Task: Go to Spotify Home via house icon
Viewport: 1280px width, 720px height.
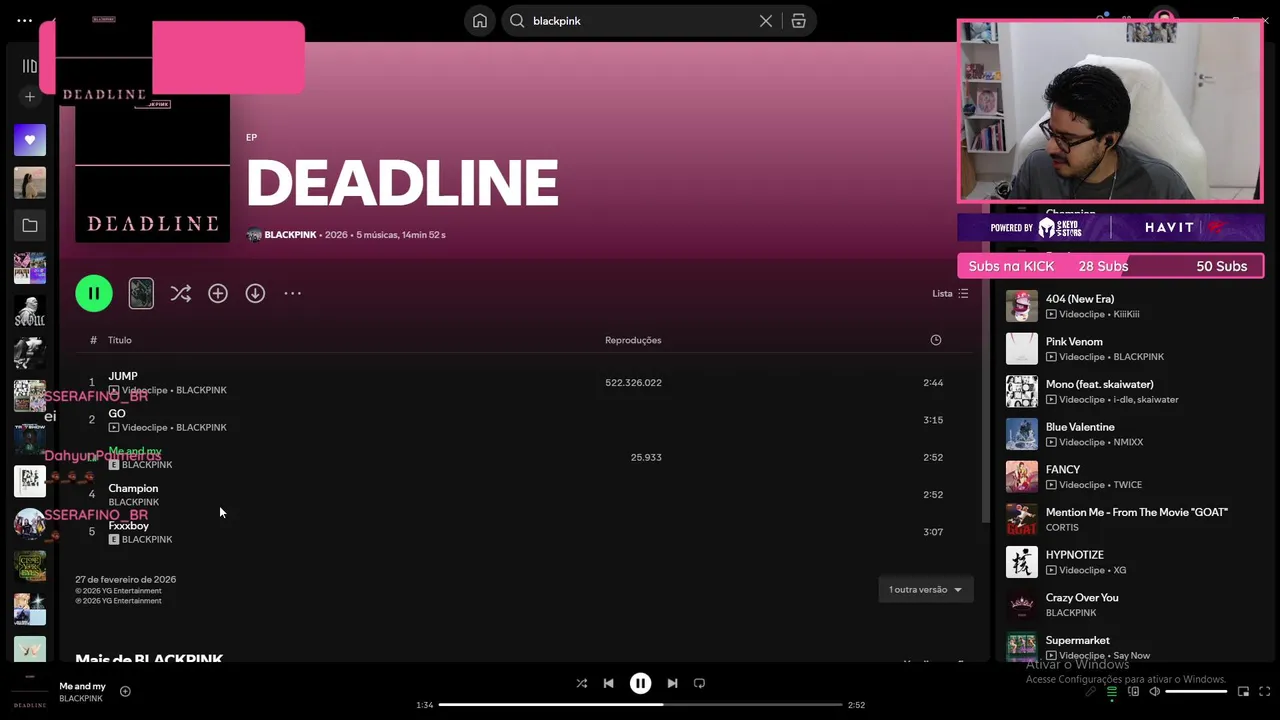Action: click(480, 21)
